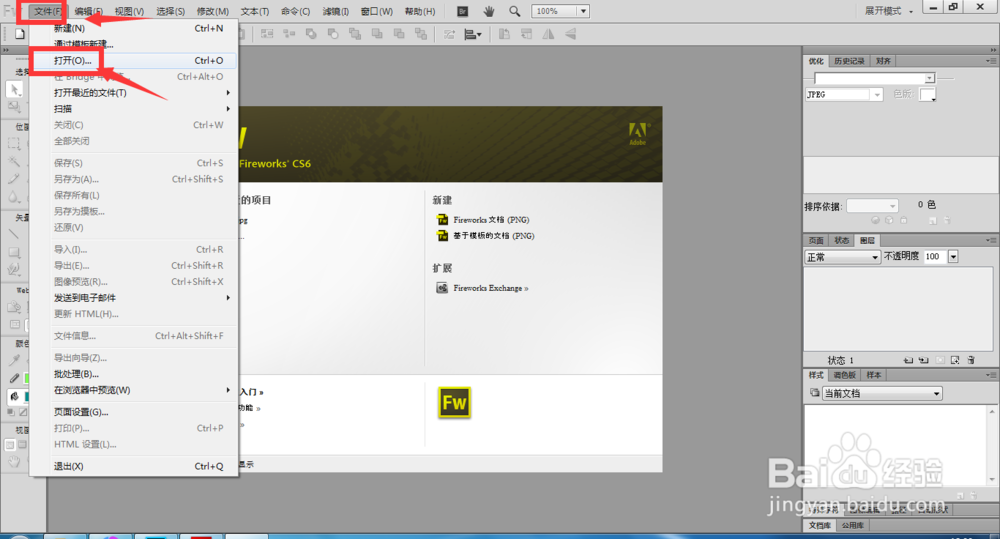The image size is (1000, 539).
Task: Switch to the 页面 tab
Action: point(816,240)
